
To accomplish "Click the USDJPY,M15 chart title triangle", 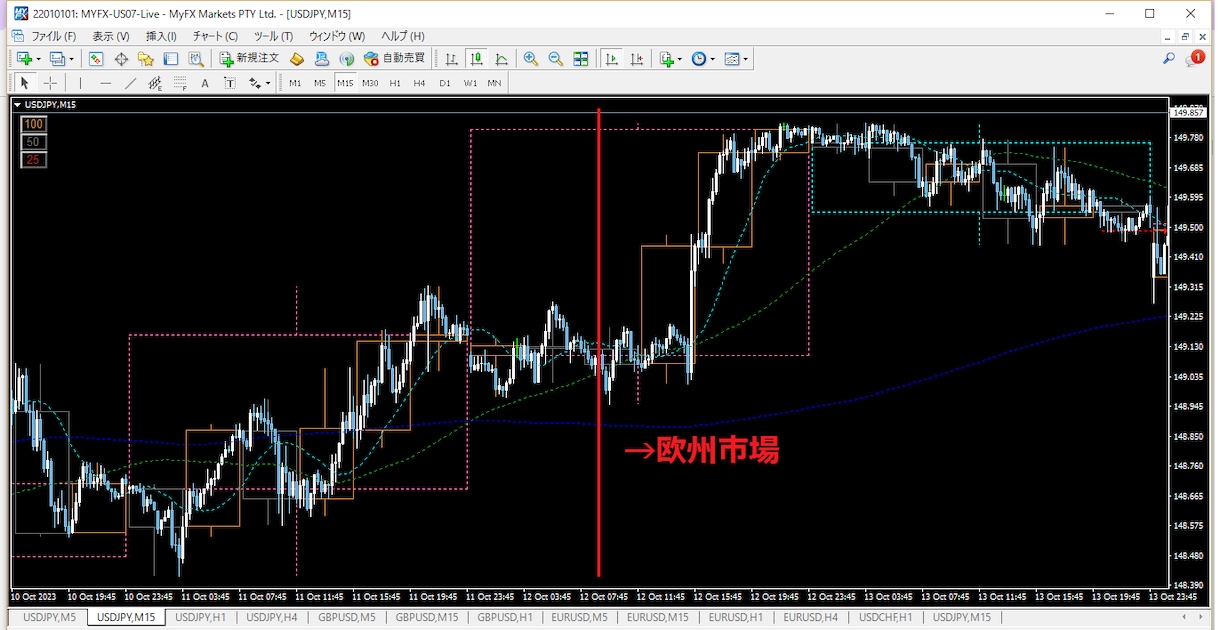I will point(17,105).
